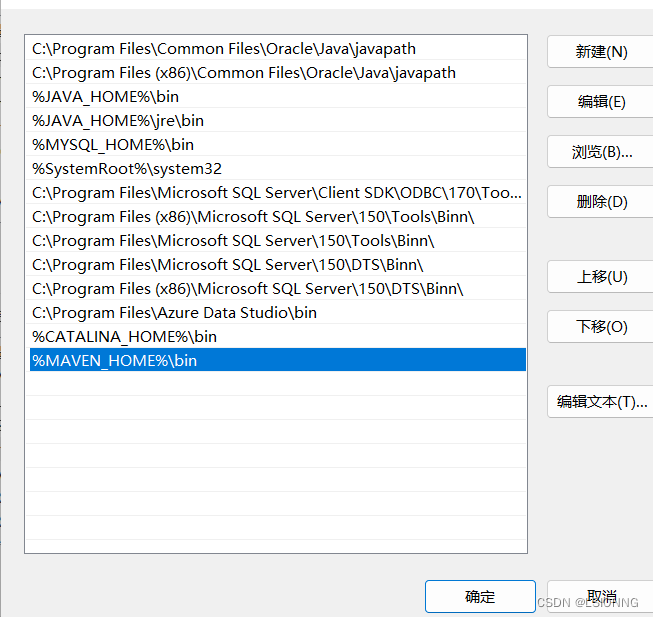Cancel the dialog with 取消
This screenshot has height=617, width=653.
pyautogui.click(x=600, y=596)
